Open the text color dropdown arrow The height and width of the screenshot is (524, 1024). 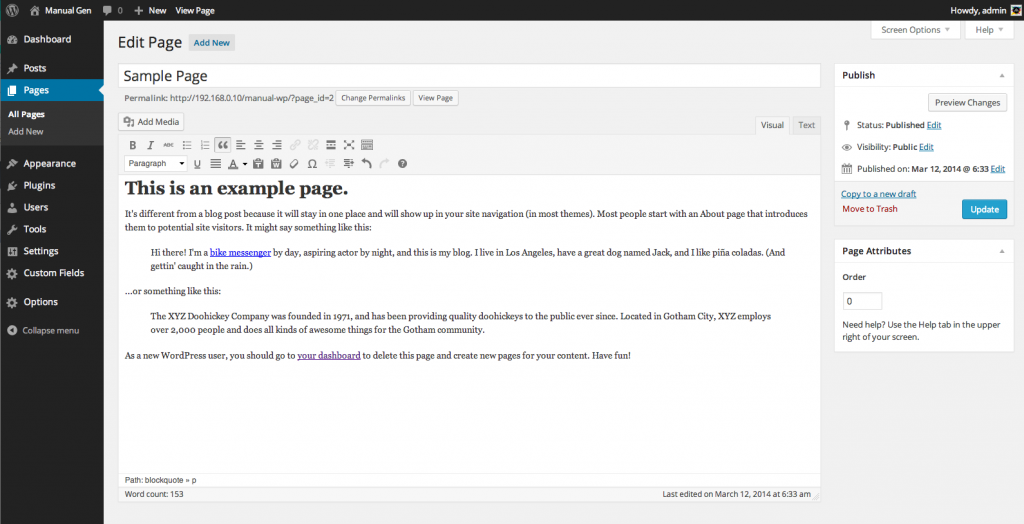click(x=245, y=164)
